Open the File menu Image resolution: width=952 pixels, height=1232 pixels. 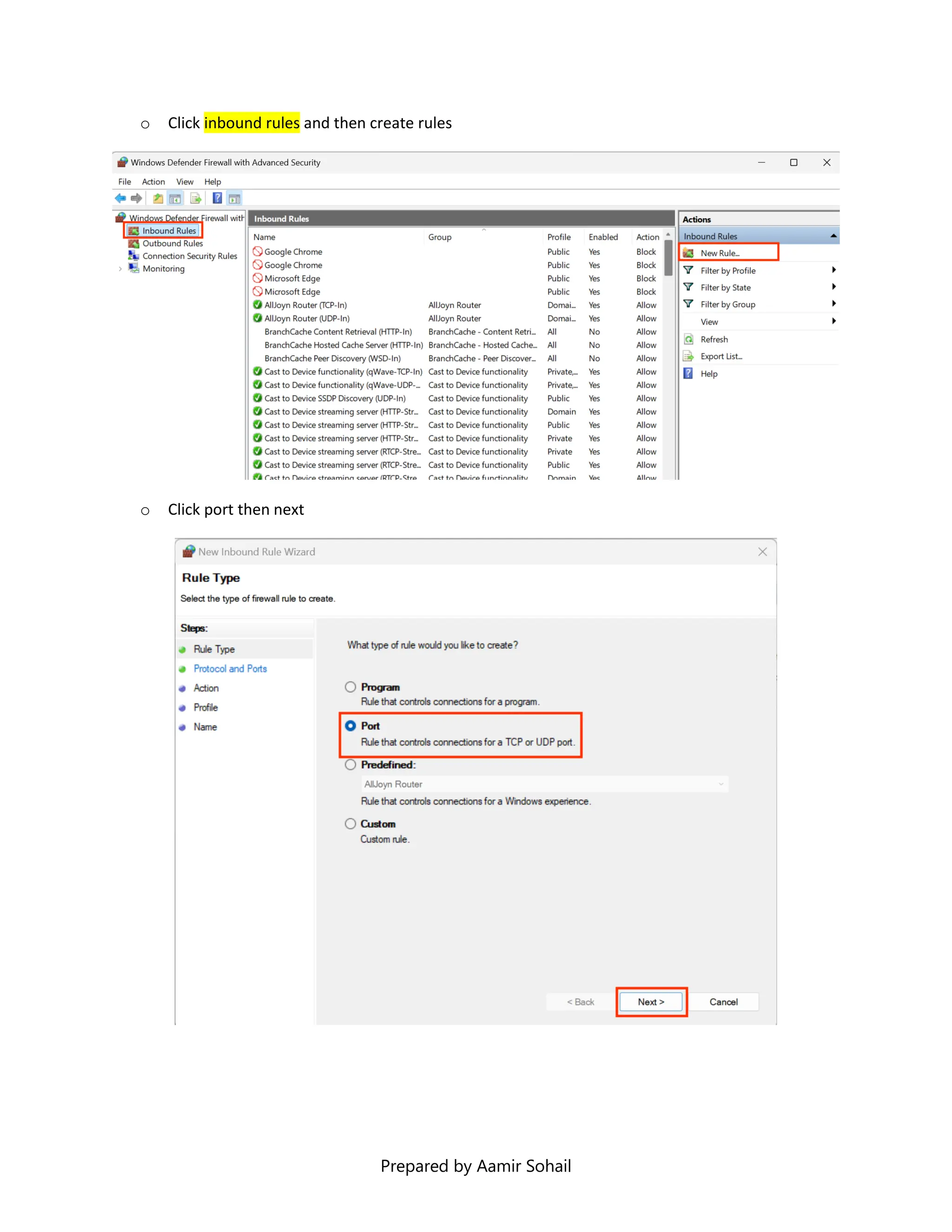[x=125, y=182]
